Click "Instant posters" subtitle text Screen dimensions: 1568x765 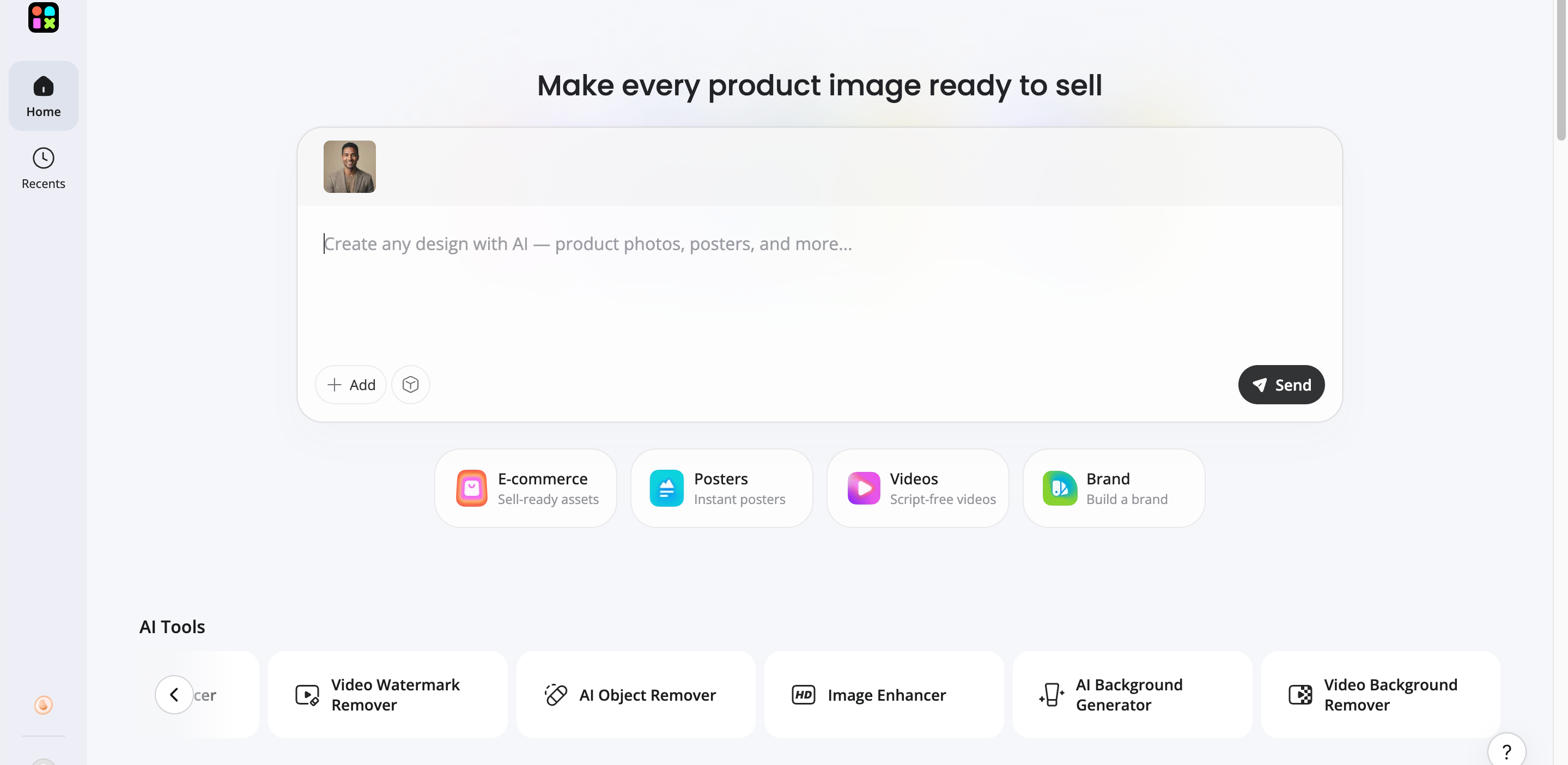tap(739, 500)
